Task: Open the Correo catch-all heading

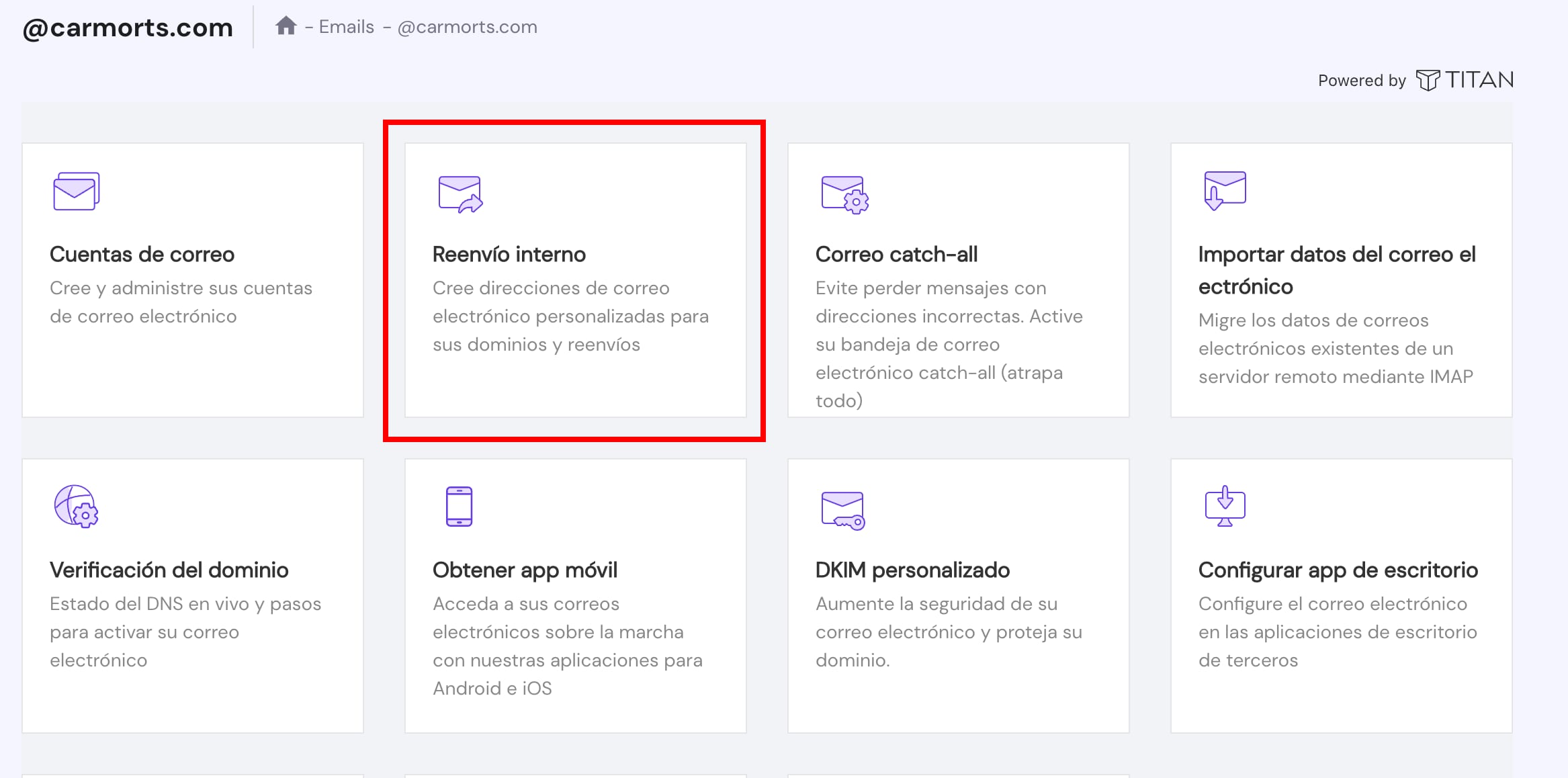Action: pos(896,254)
